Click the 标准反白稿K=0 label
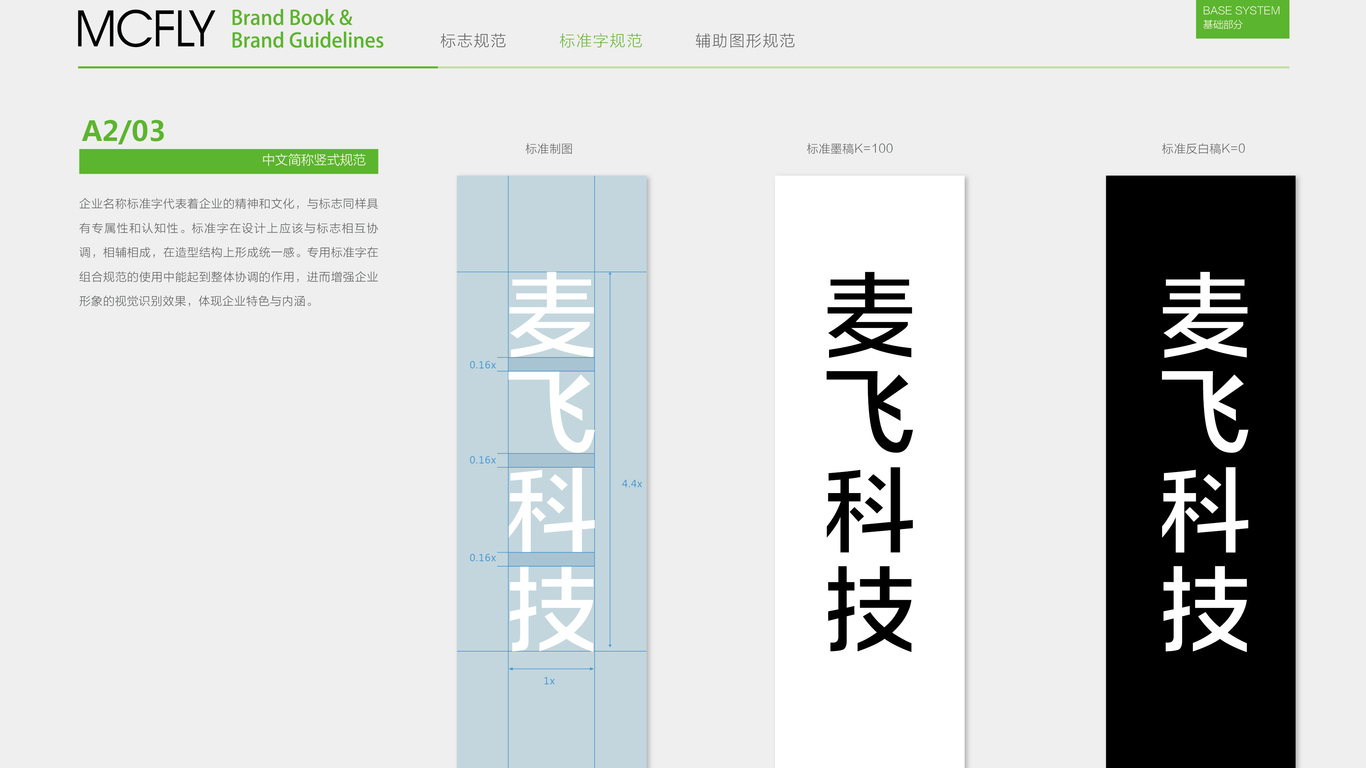1366x768 pixels. (x=1203, y=149)
